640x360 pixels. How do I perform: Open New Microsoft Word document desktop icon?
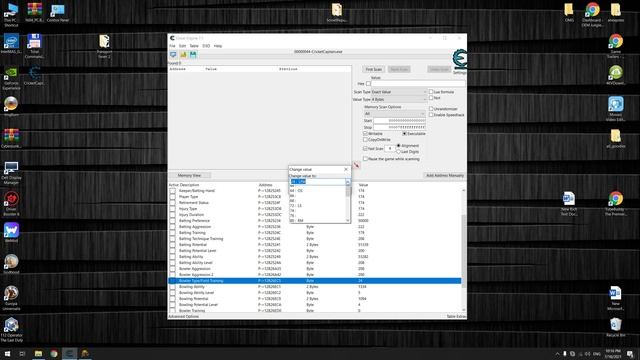click(x=616, y=298)
